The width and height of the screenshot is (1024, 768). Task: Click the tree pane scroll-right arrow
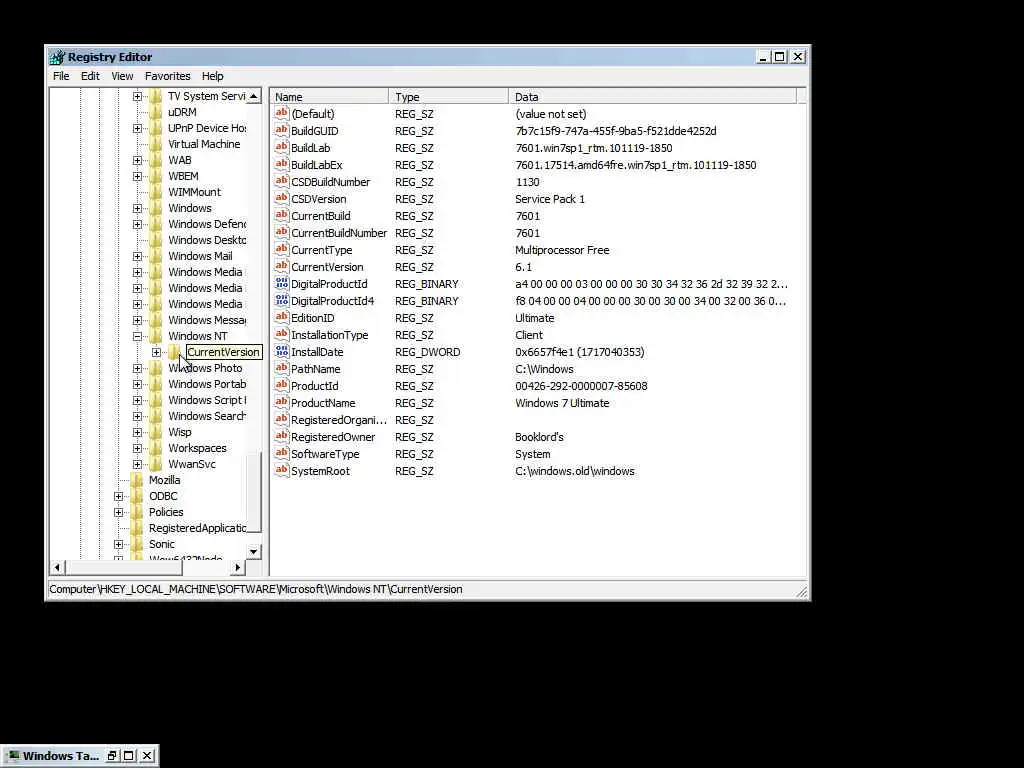coord(238,568)
